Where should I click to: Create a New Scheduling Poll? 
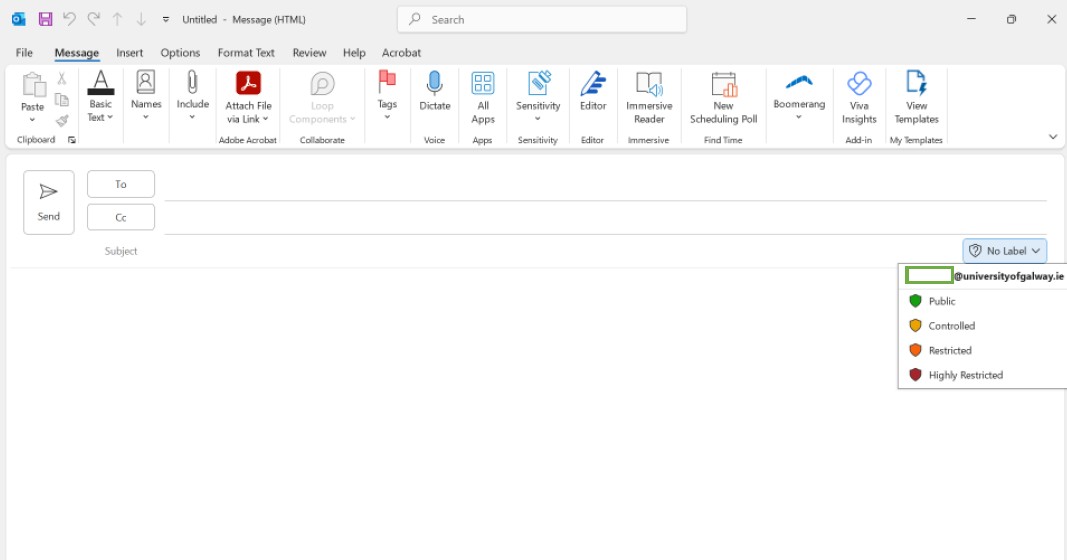click(723, 98)
